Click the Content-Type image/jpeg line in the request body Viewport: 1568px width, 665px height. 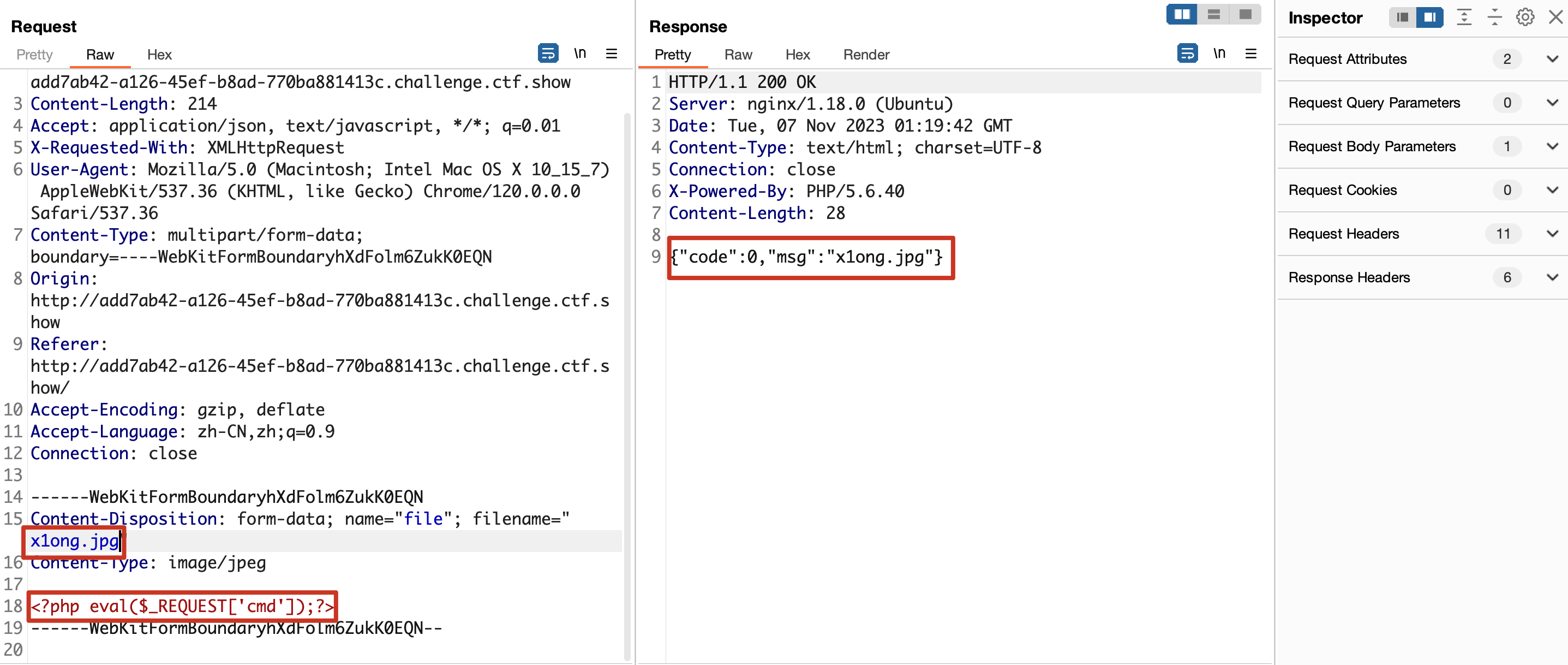coord(148,562)
